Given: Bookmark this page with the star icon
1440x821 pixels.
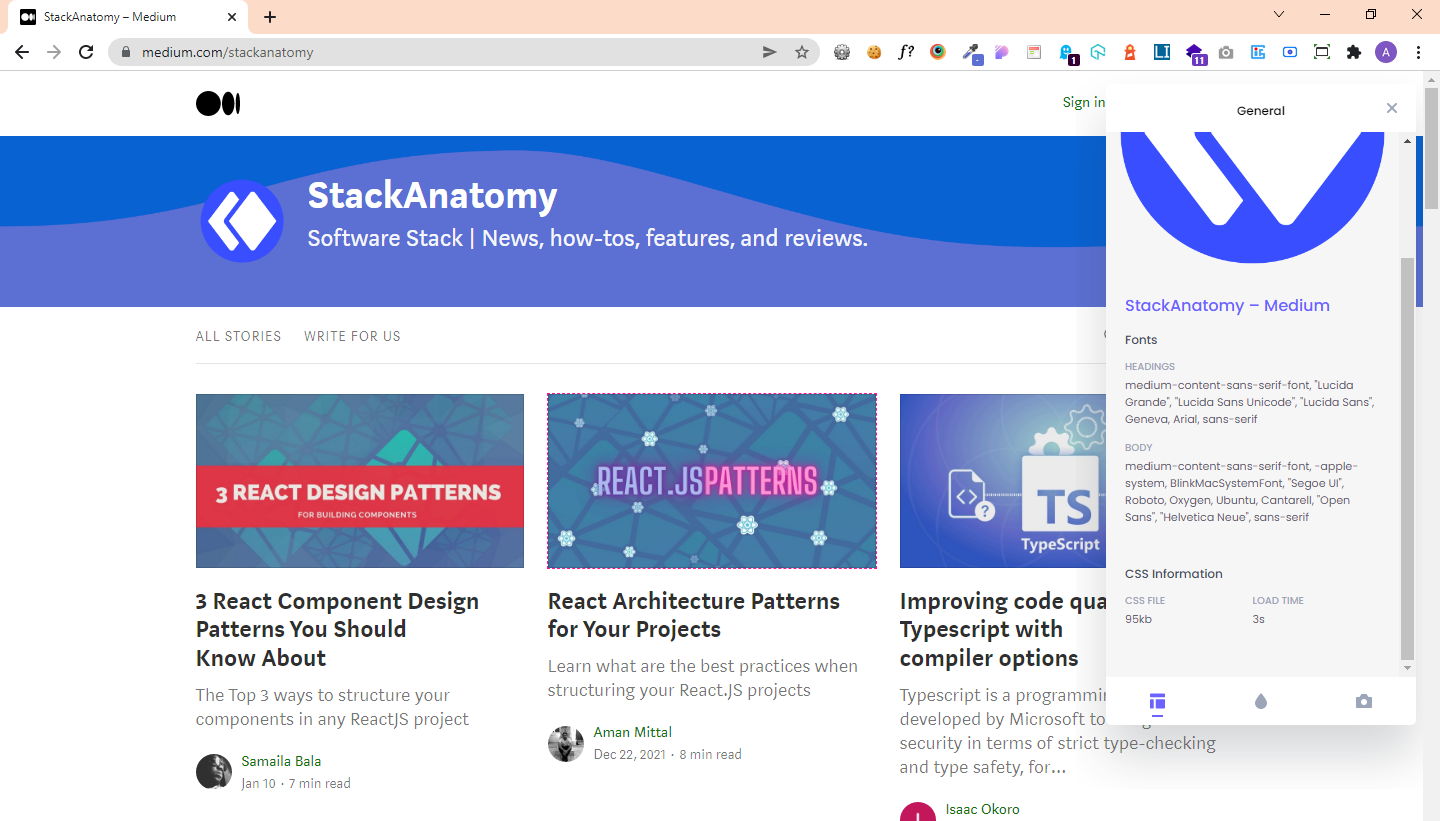Looking at the screenshot, I should click(802, 52).
